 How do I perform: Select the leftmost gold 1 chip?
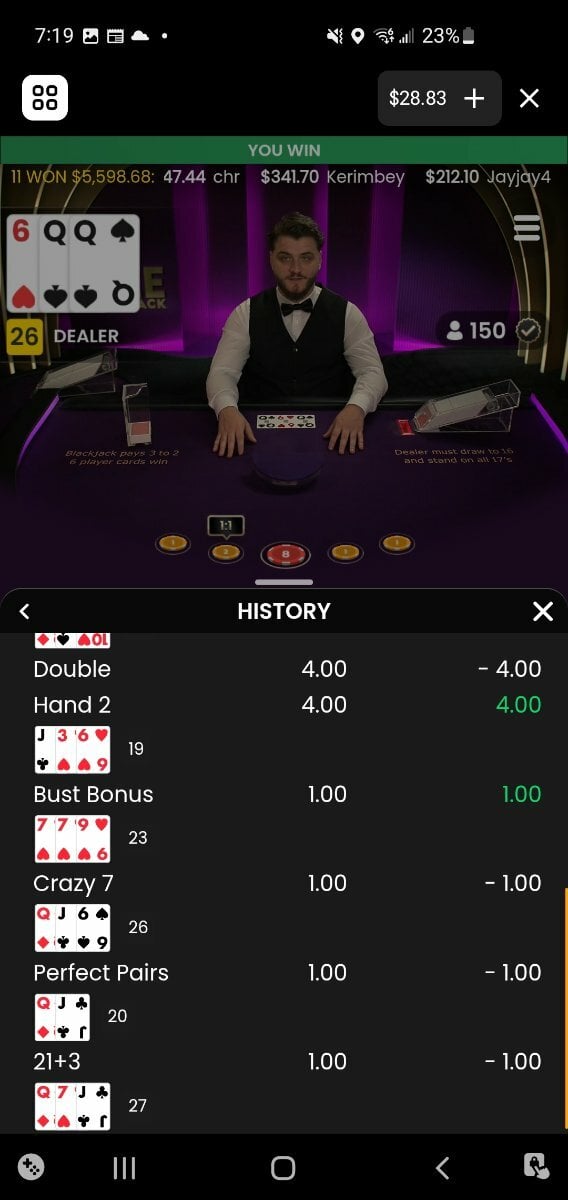[x=173, y=543]
